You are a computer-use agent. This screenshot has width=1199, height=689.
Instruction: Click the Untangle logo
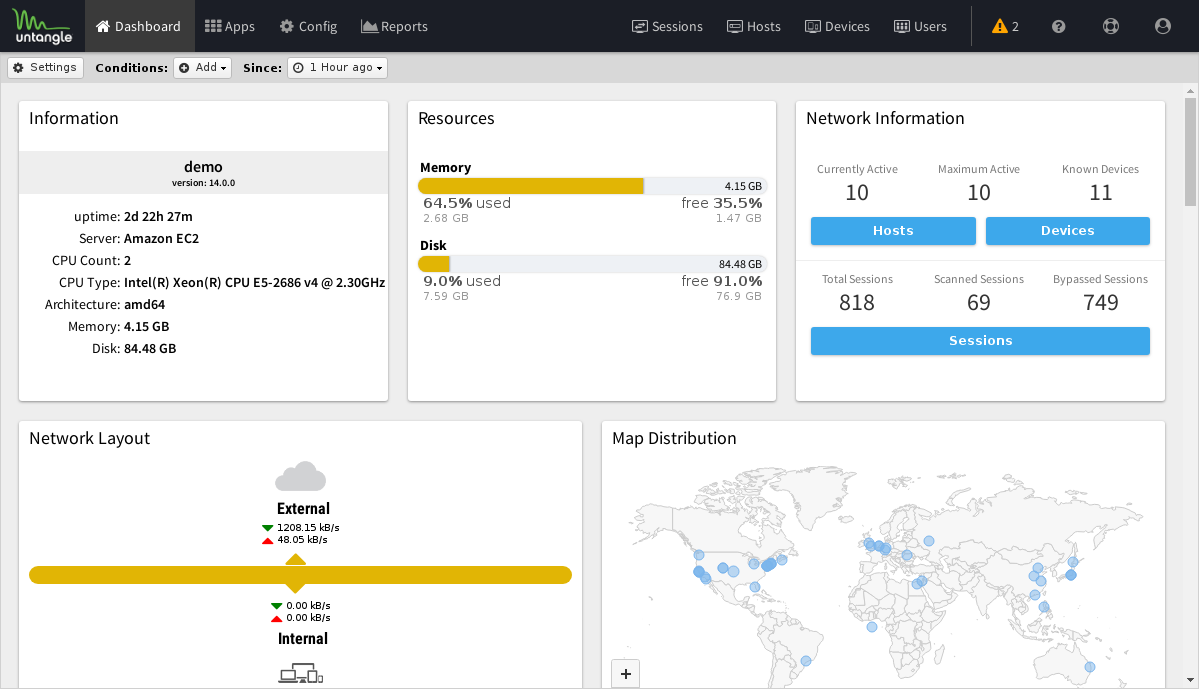click(x=43, y=27)
